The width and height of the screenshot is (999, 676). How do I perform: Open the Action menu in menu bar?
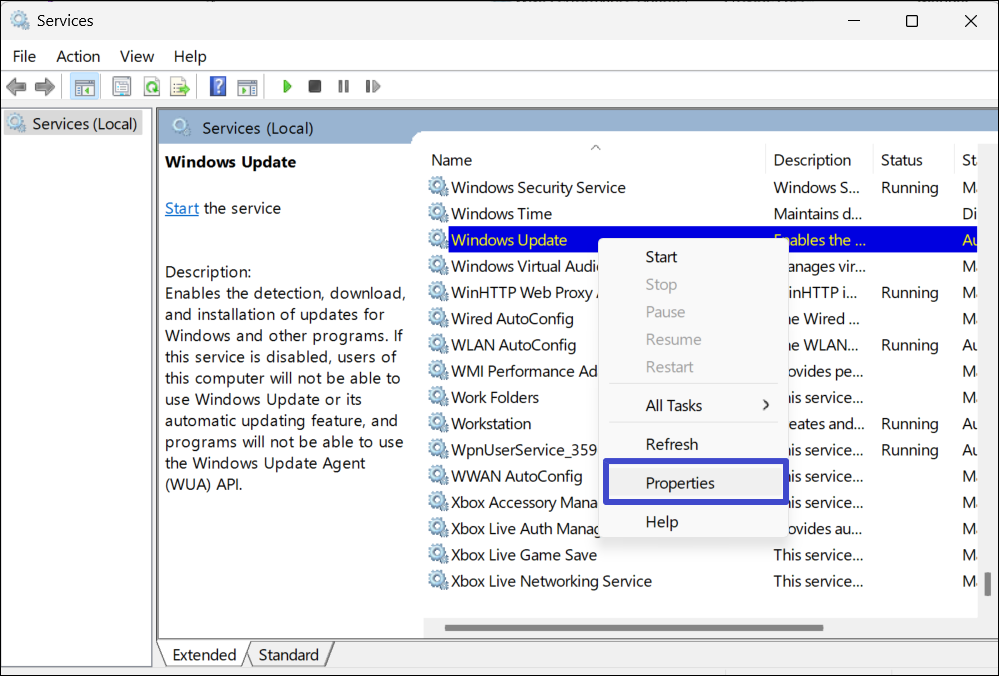pos(78,56)
